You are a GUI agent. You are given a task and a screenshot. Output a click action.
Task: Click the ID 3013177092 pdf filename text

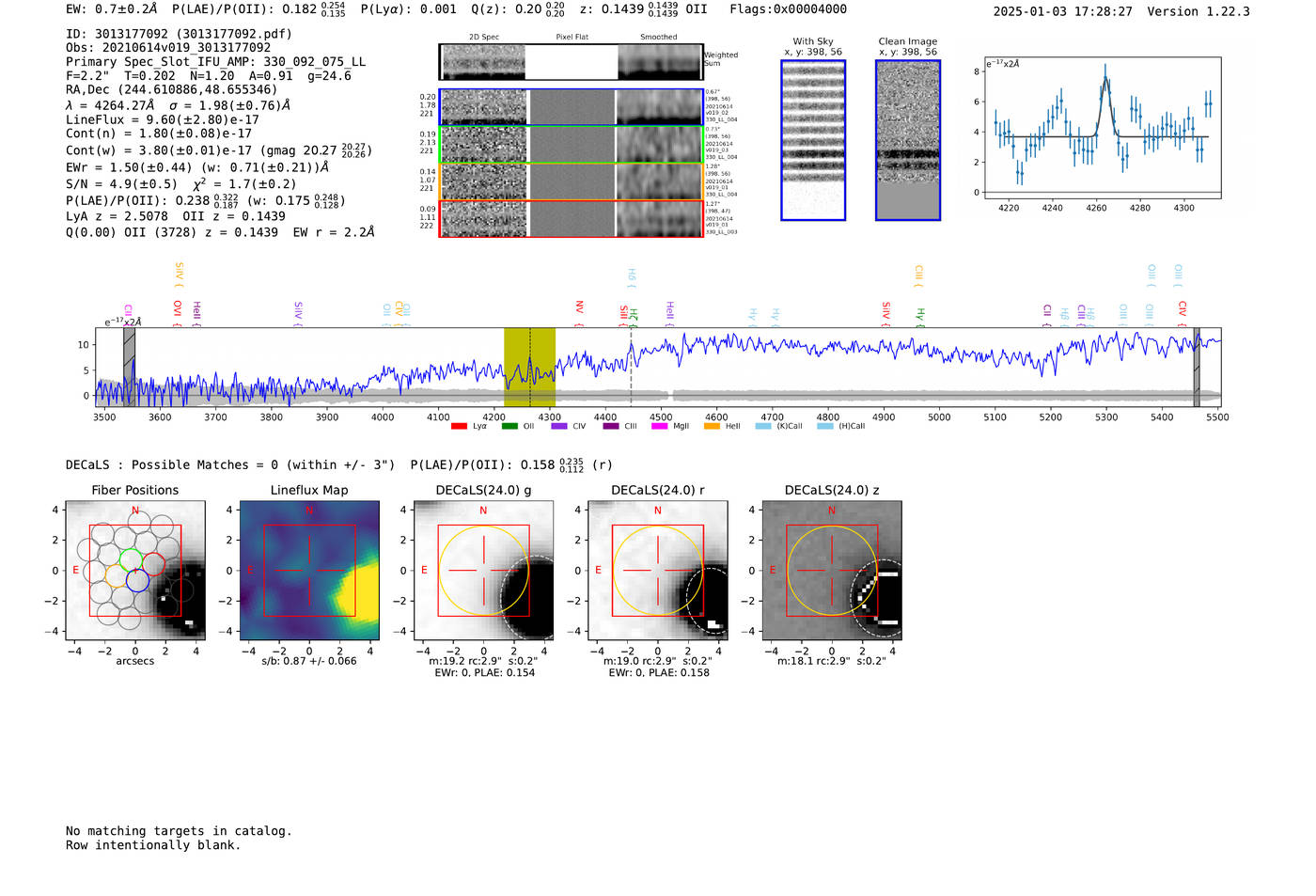(x=179, y=34)
